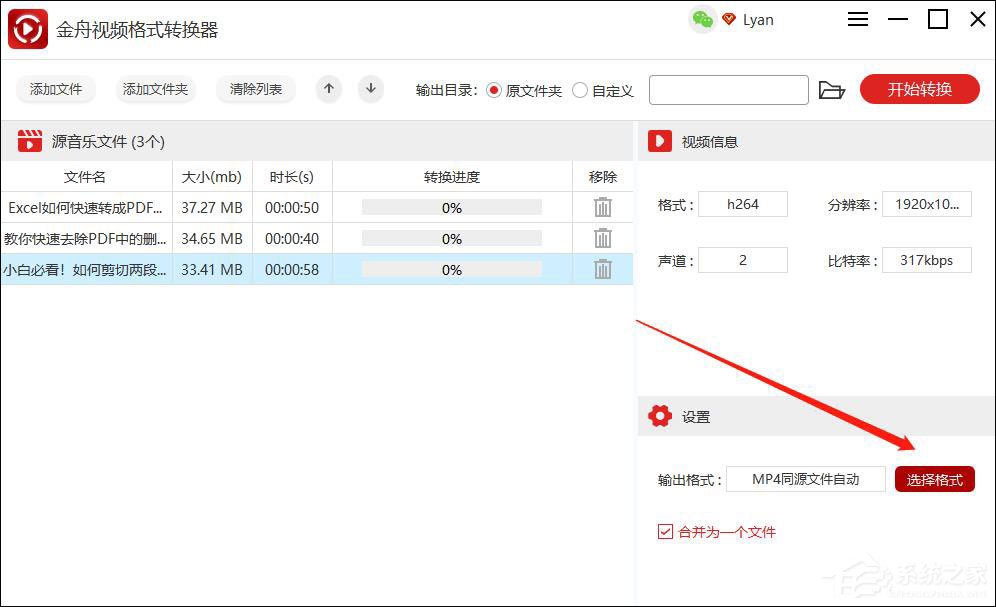Select the 原文件夹 output directory radio button

click(x=492, y=89)
